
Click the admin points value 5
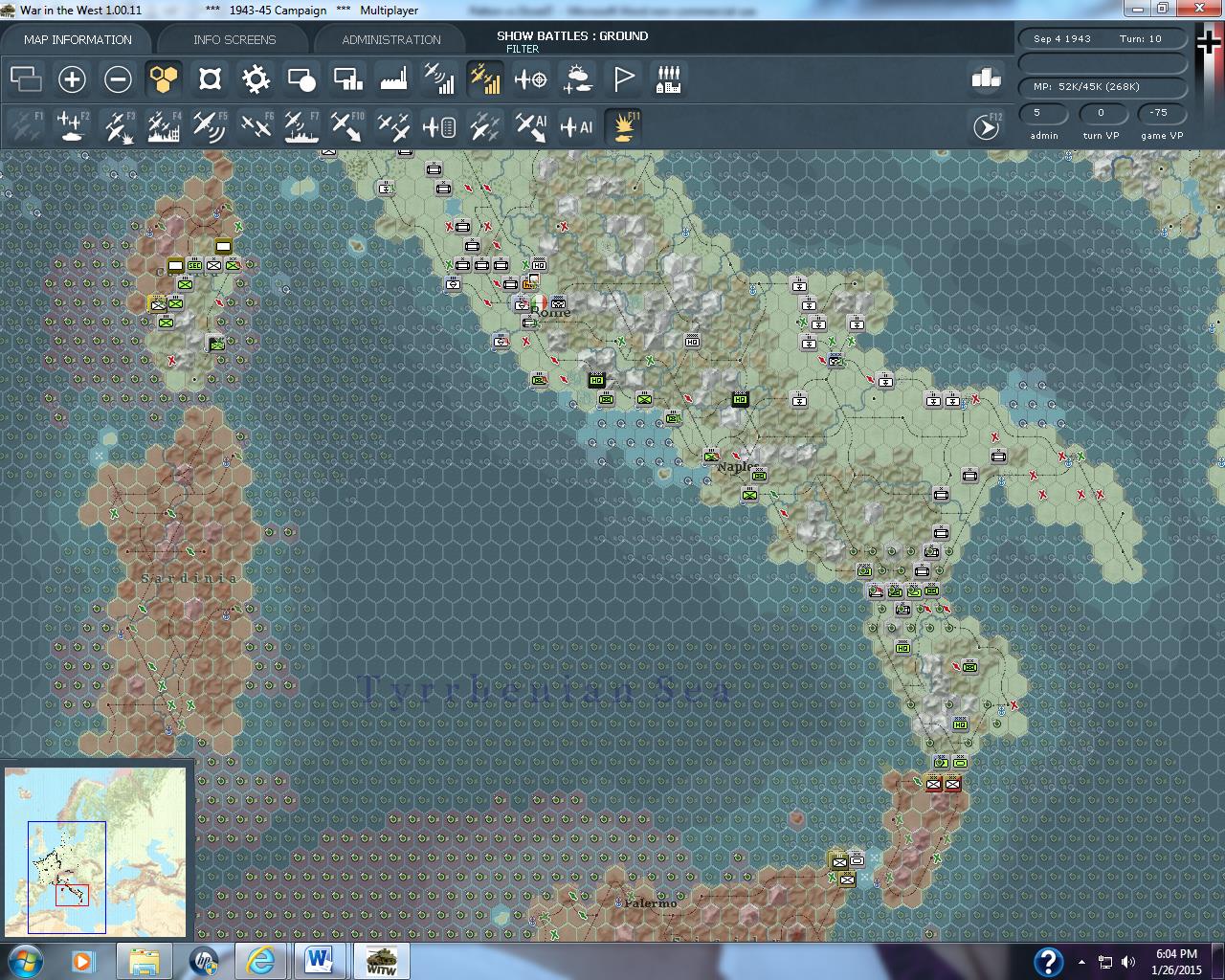pos(1043,113)
